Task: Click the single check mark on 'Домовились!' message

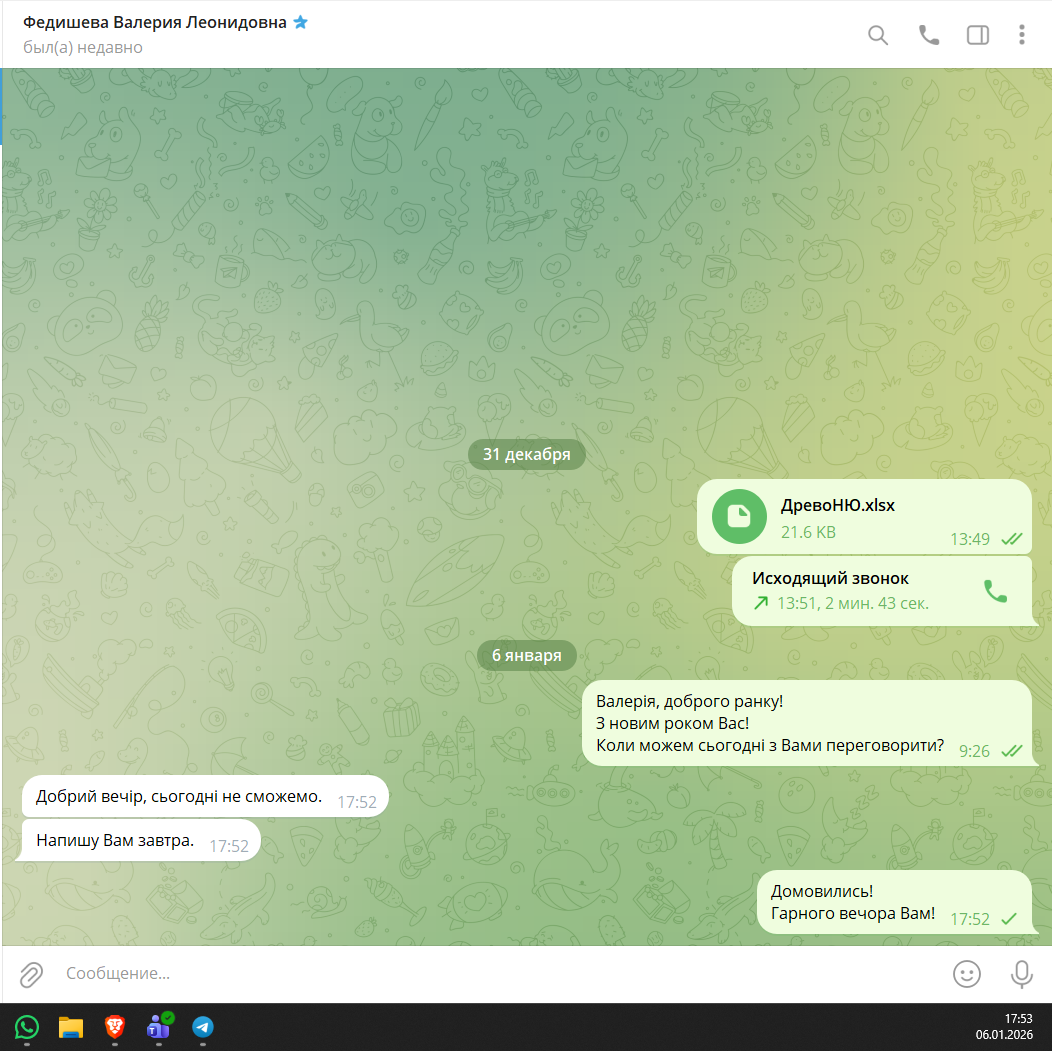Action: (1009, 919)
